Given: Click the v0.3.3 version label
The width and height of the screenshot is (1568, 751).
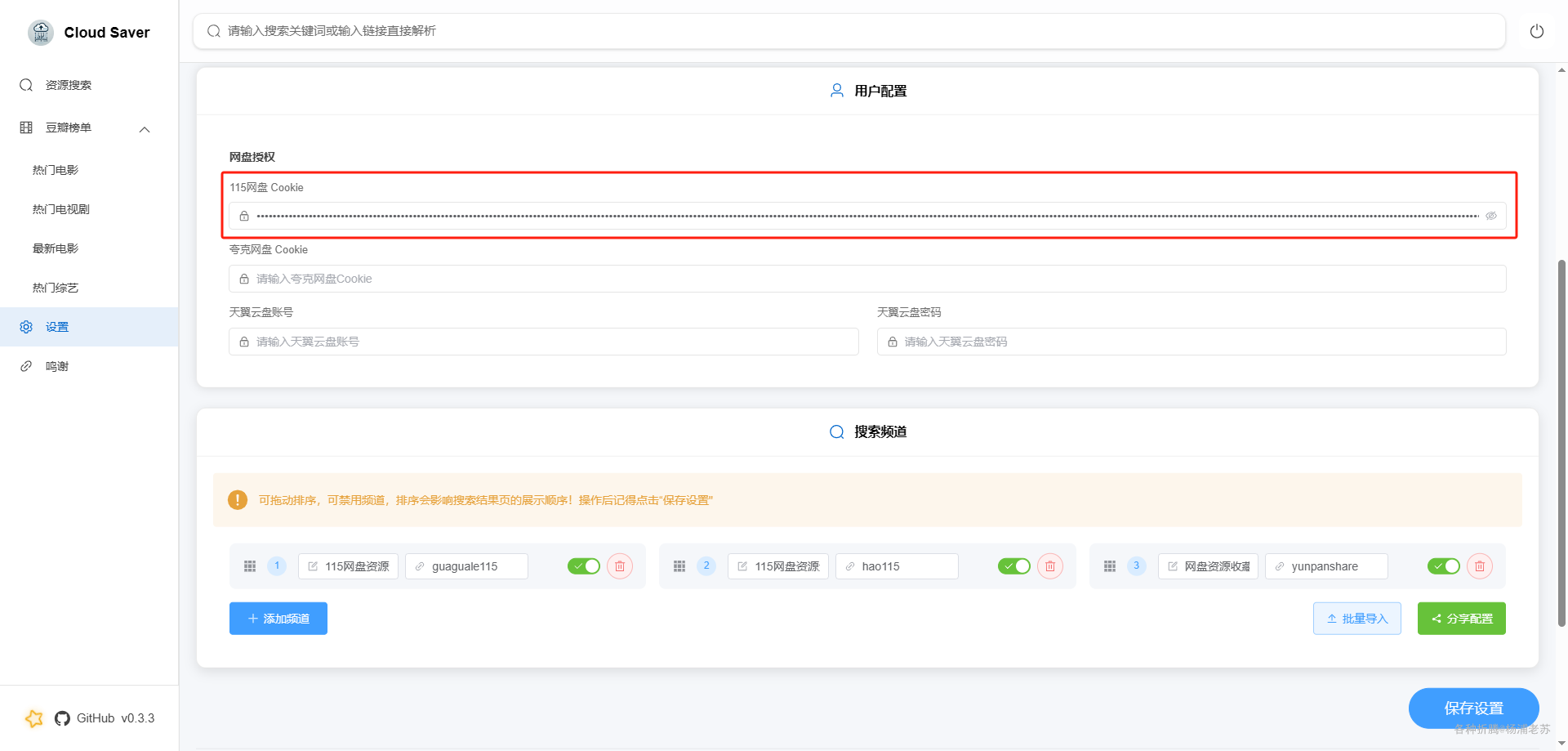Looking at the screenshot, I should click(138, 718).
